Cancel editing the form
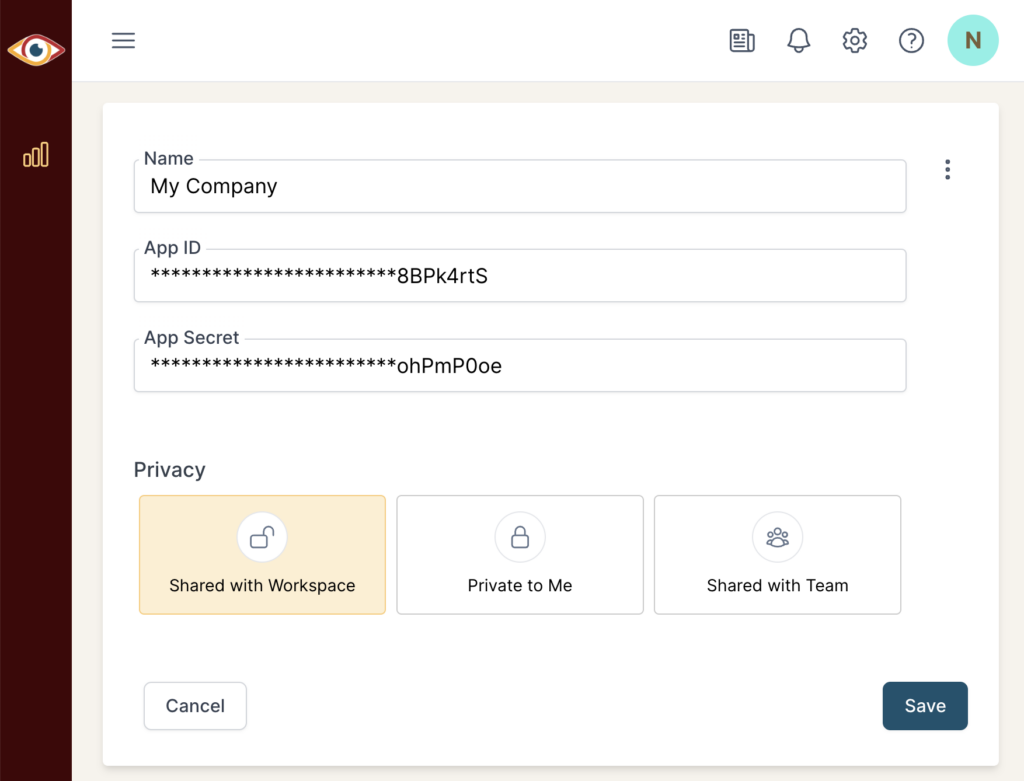Viewport: 1024px width, 781px height. [195, 705]
